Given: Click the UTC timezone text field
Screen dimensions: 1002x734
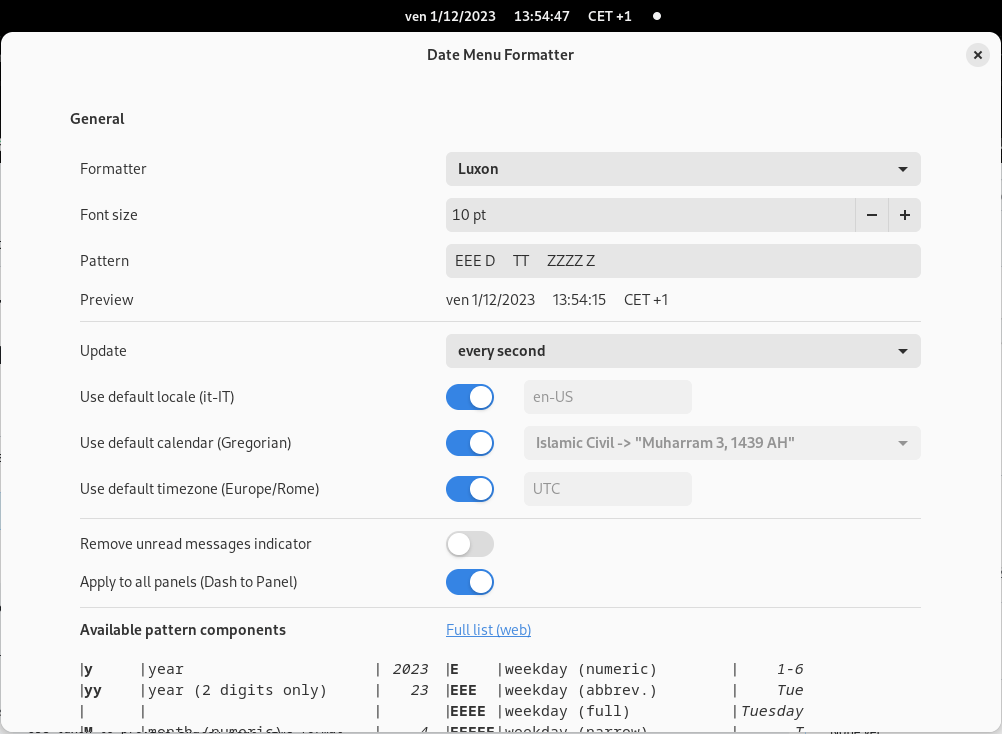Looking at the screenshot, I should tap(607, 489).
